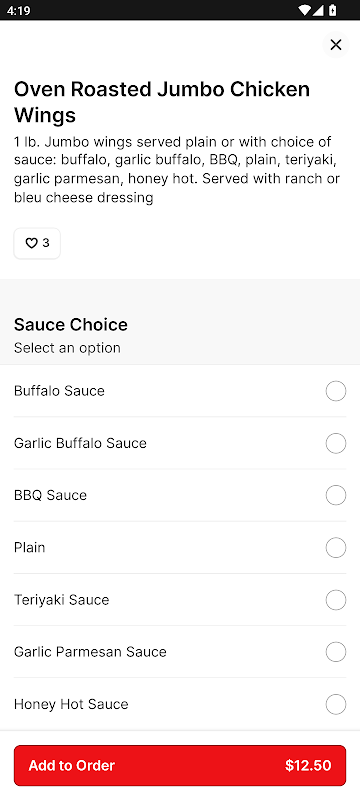Tap the Sauce Choice section header

click(70, 324)
